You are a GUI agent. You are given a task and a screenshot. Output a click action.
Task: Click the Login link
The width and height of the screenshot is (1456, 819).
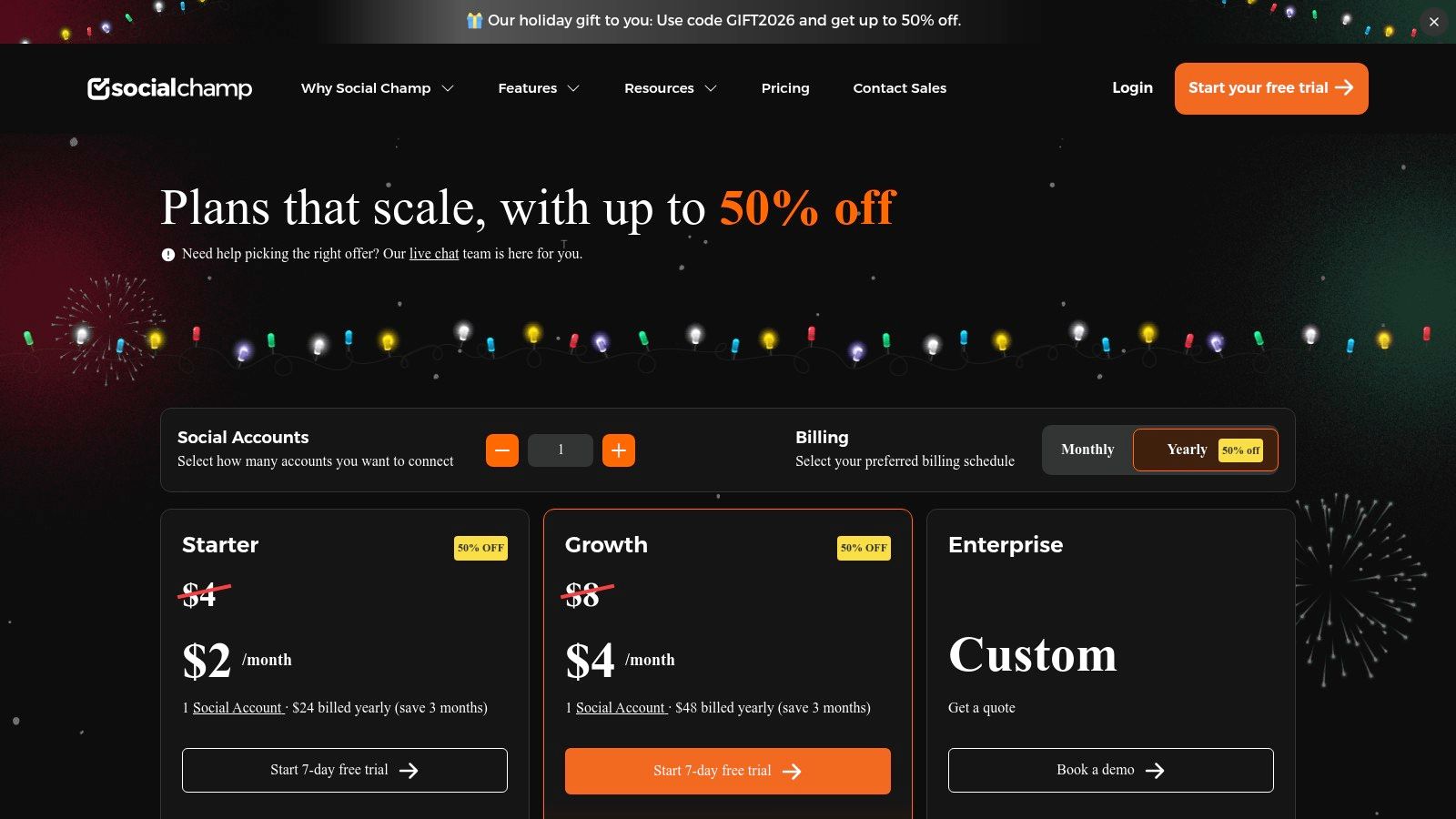pyautogui.click(x=1132, y=88)
